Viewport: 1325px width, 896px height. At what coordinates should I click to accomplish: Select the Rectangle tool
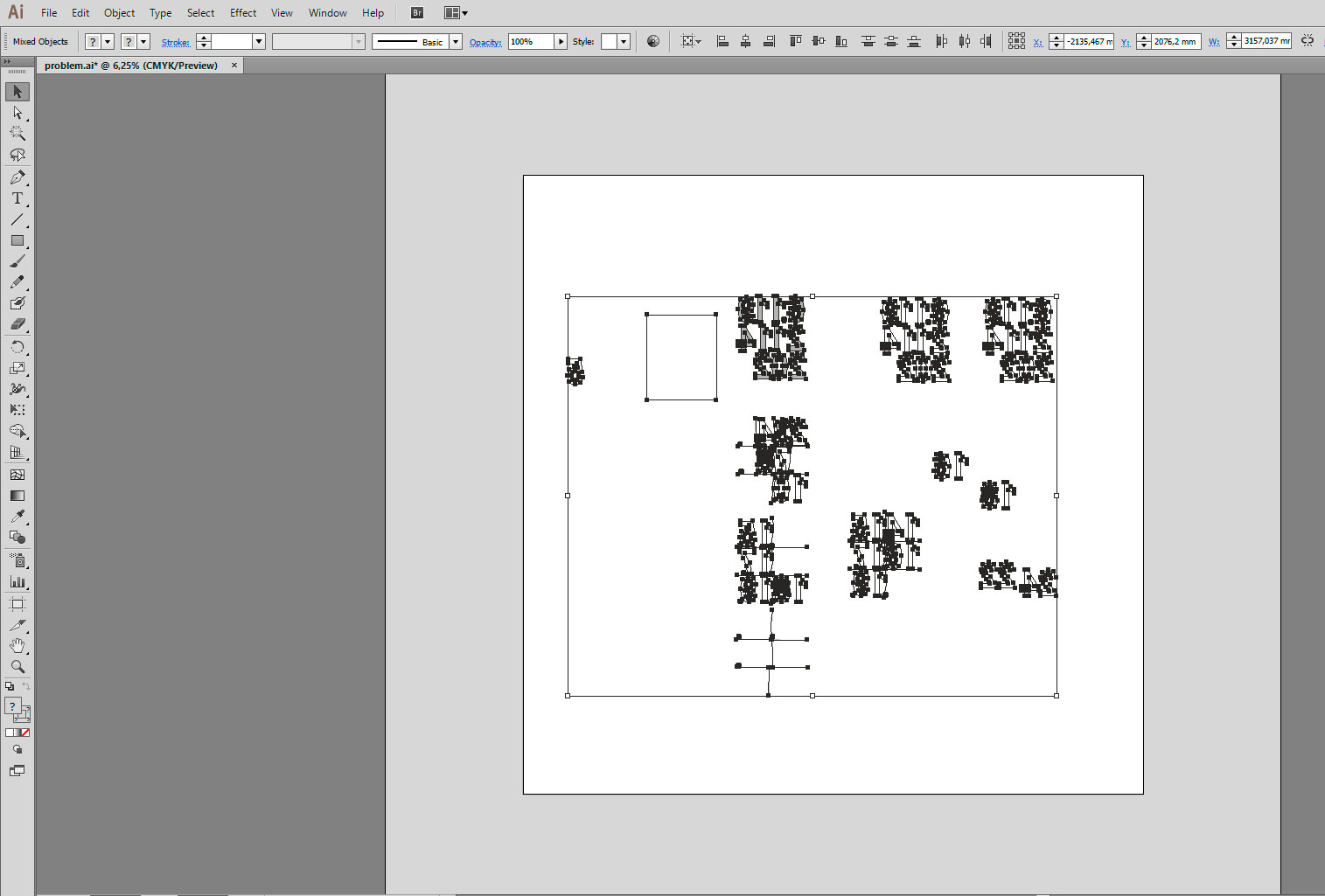pos(17,240)
